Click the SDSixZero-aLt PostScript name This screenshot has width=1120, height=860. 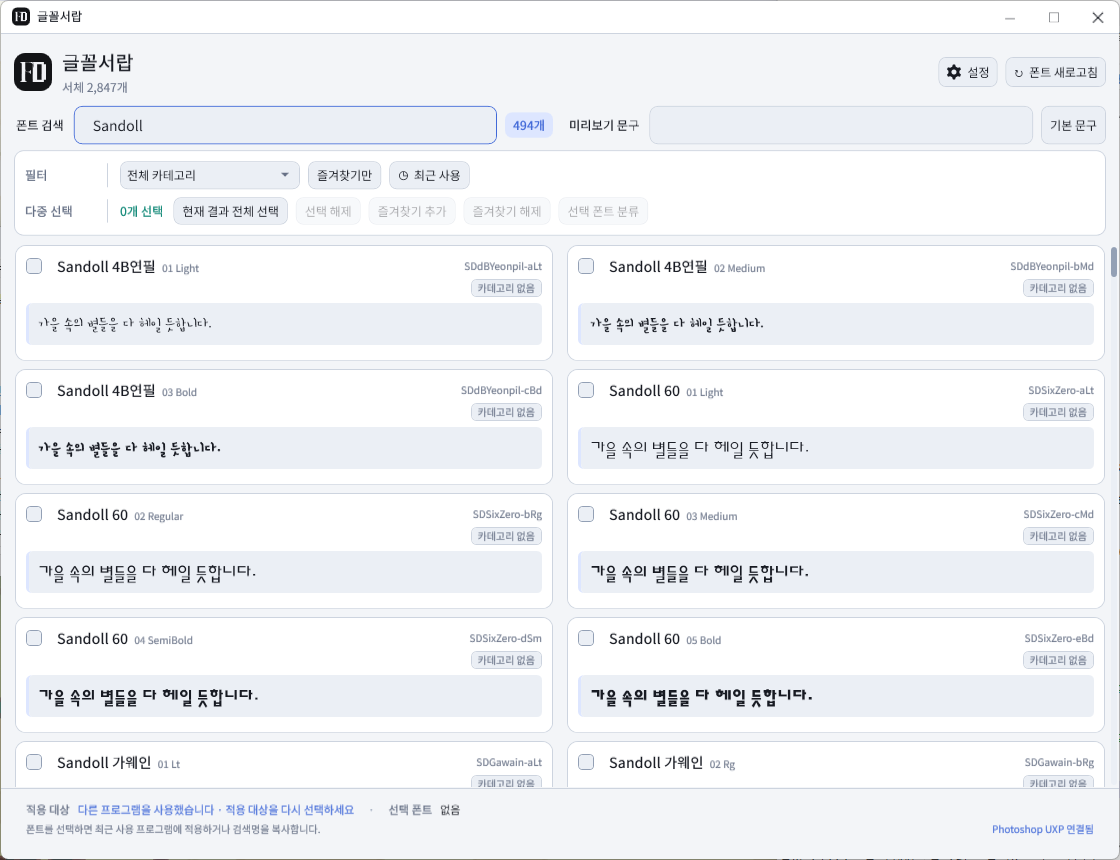(x=1061, y=391)
